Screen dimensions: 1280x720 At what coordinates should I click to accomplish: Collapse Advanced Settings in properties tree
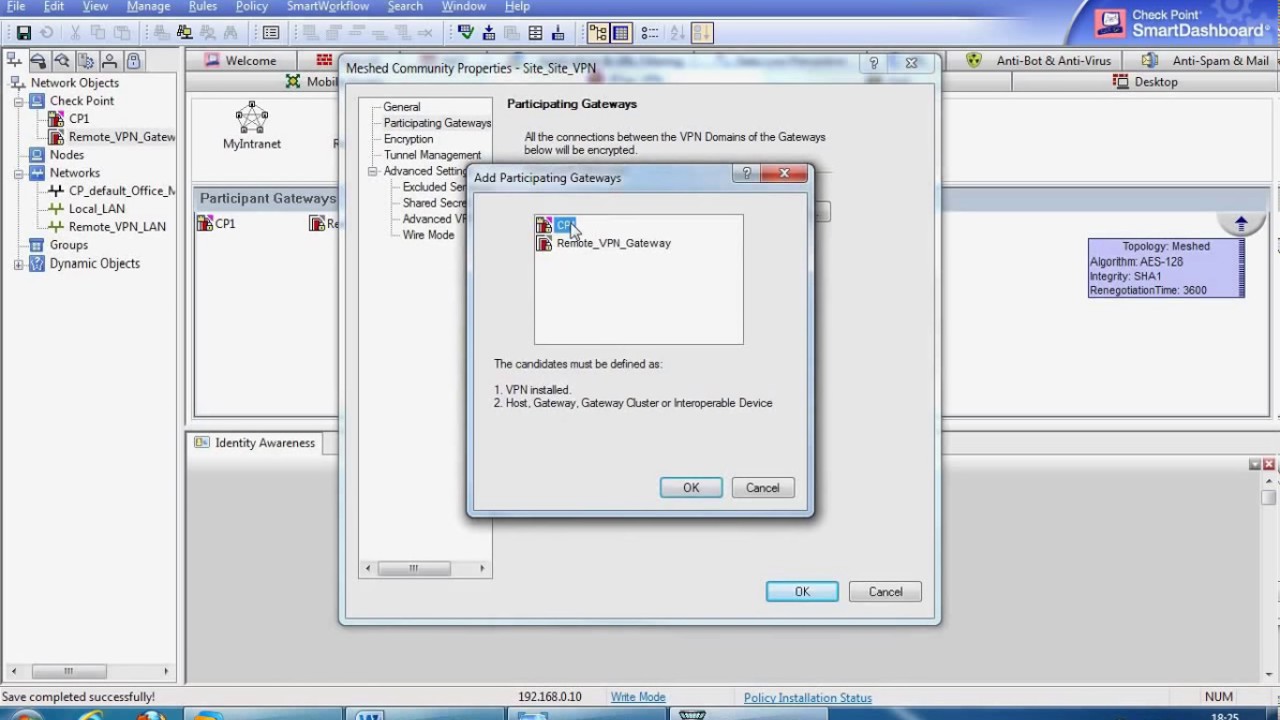372,171
